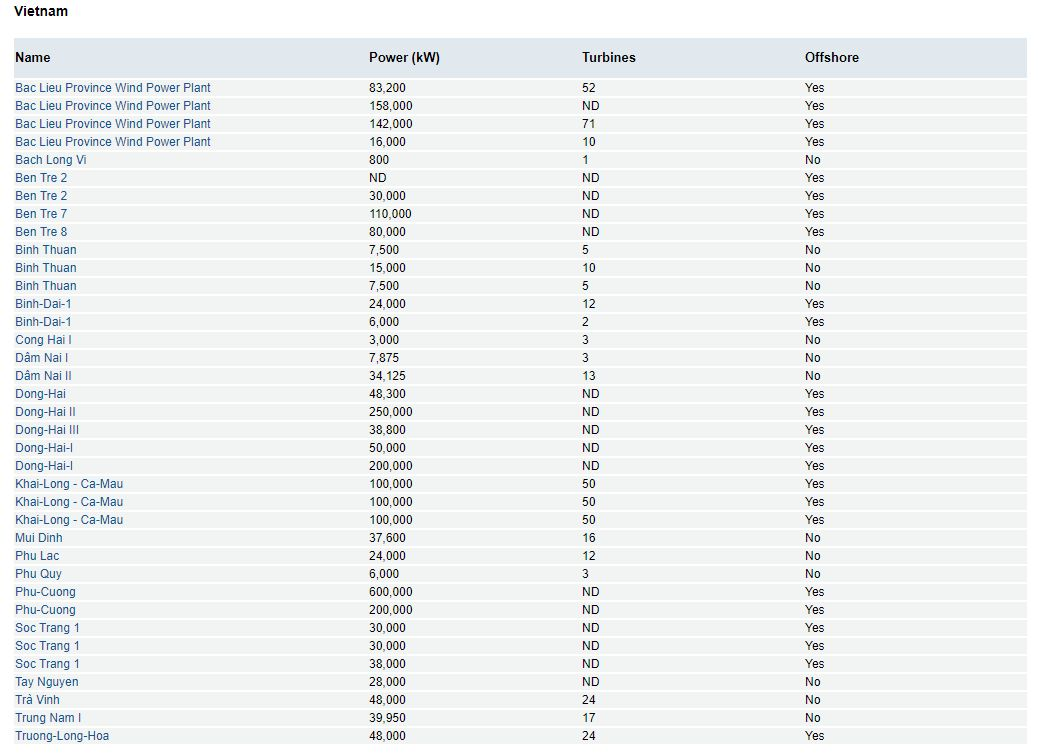
Task: Open Dong-Hai-I link with 200,000 kW
Action: pos(44,466)
